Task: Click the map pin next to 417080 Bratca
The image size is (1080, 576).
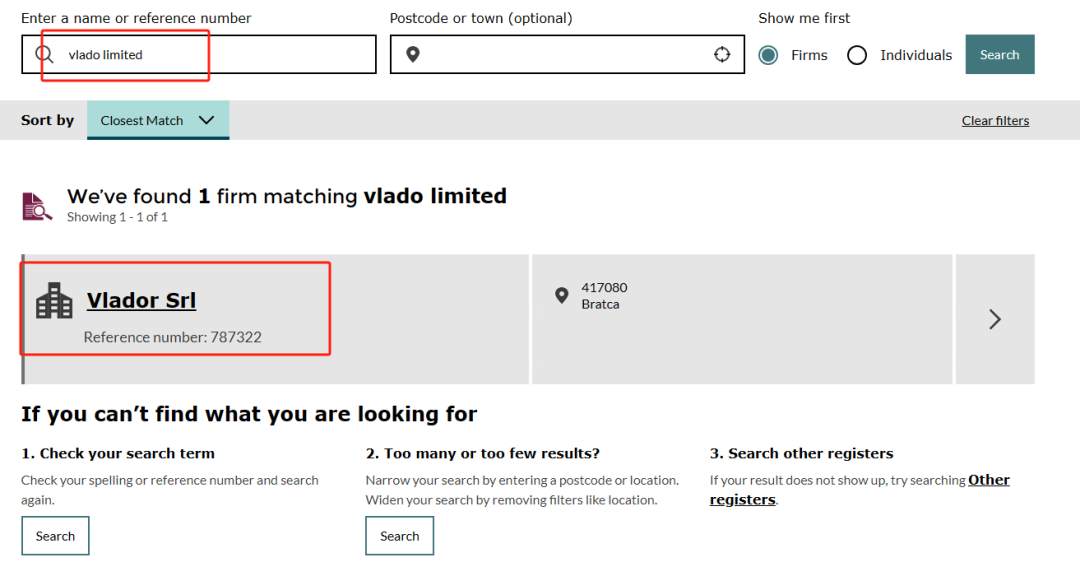Action: click(562, 295)
